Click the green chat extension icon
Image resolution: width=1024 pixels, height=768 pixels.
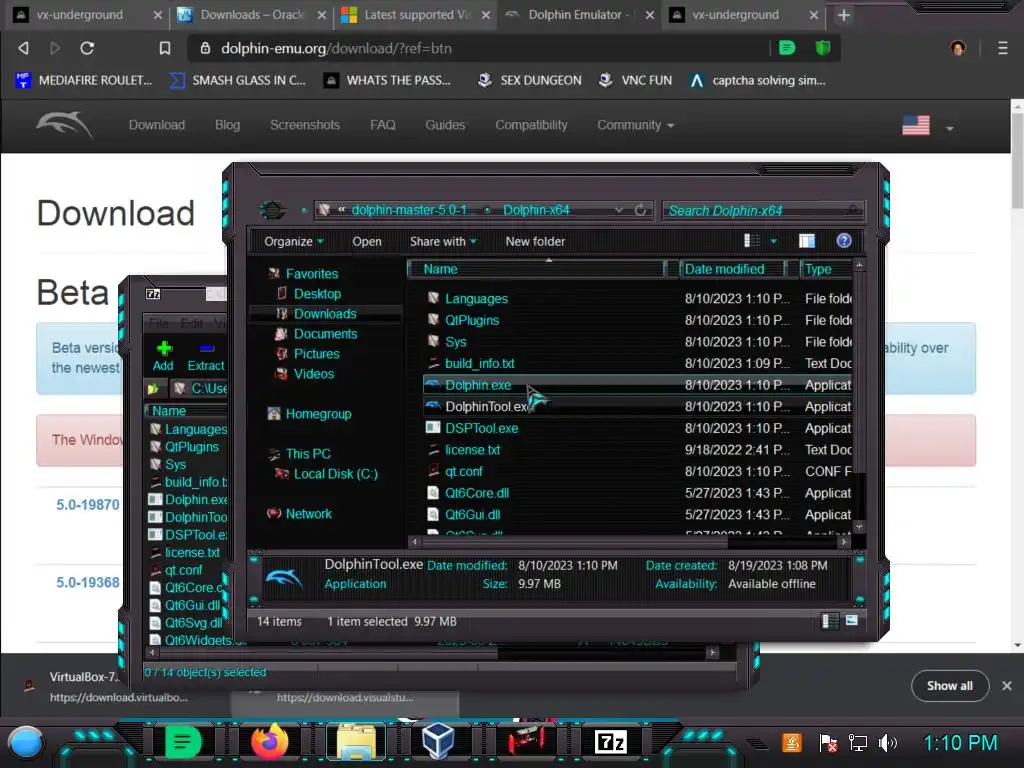787,48
